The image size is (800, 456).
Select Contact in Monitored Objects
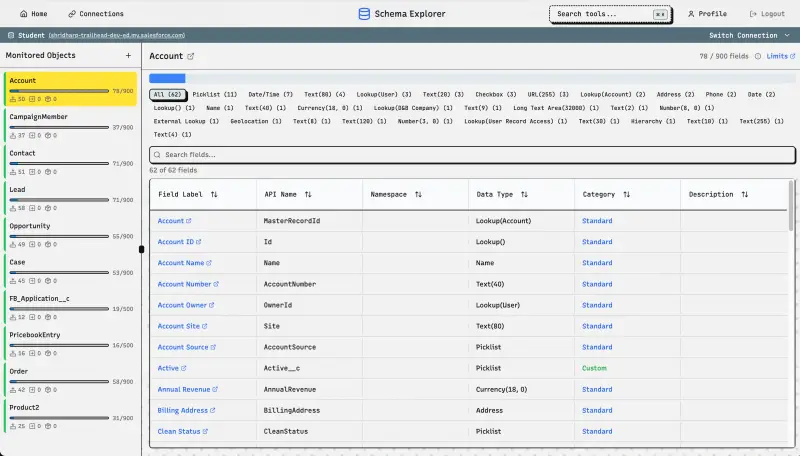pyautogui.click(x=70, y=162)
